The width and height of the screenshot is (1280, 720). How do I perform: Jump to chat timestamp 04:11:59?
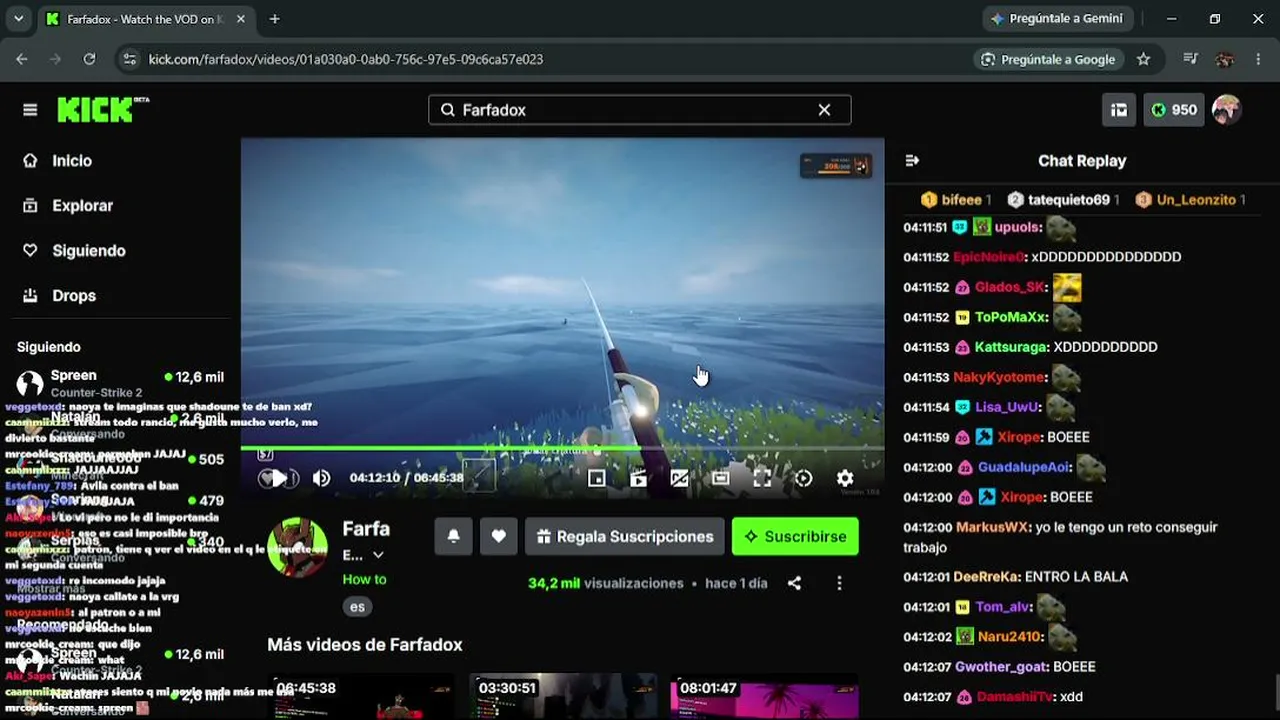click(926, 437)
